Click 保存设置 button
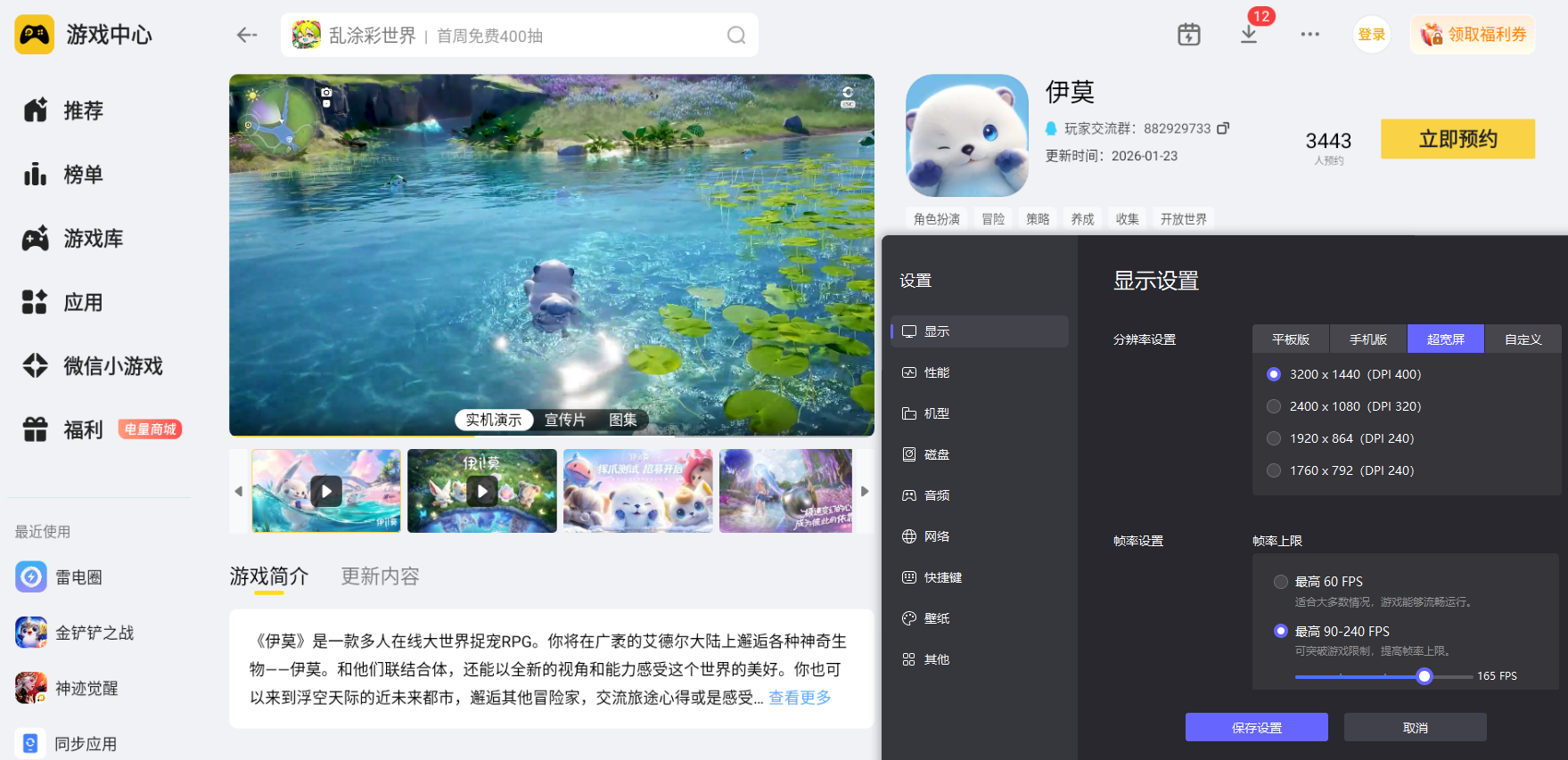Screen dimensions: 1568x760 point(1257,727)
